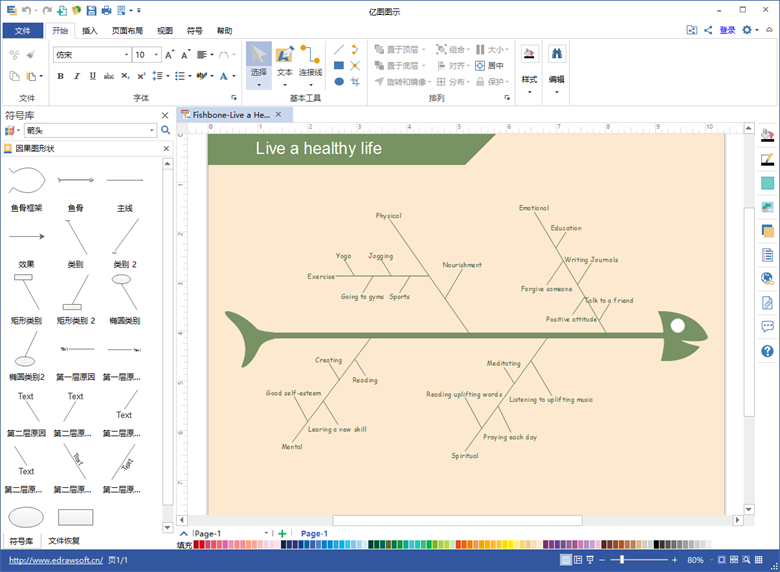This screenshot has width=780, height=572.
Task: Open the 页面布局 ribbon tab
Action: click(x=127, y=31)
